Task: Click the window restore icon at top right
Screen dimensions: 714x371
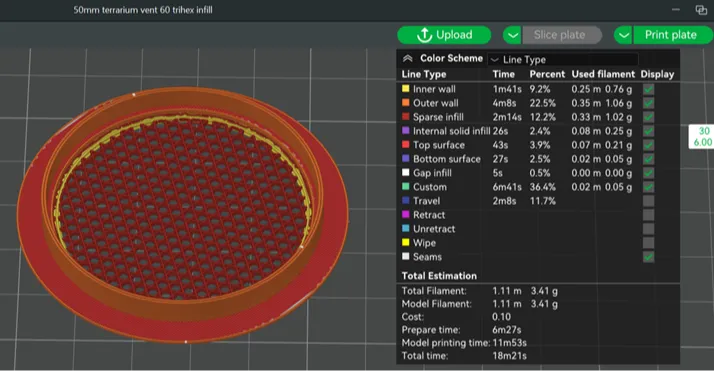Action: click(x=701, y=10)
